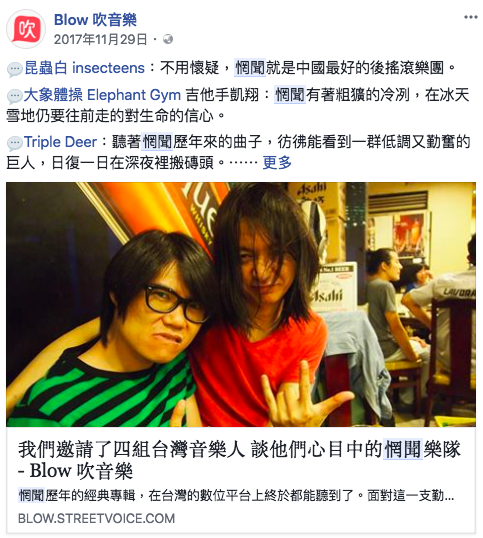Visit the 昆蟲白 insecteens page link
This screenshot has width=483, height=538.
84,68
